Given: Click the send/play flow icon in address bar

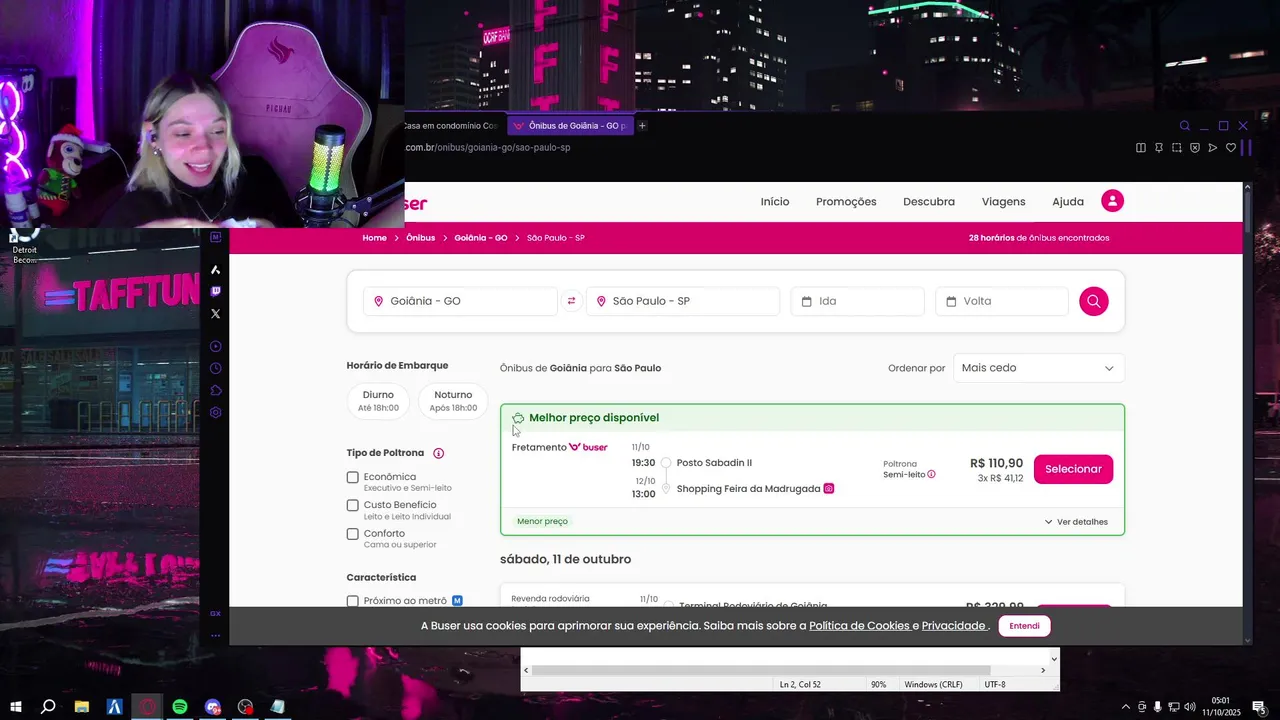Looking at the screenshot, I should [1213, 148].
